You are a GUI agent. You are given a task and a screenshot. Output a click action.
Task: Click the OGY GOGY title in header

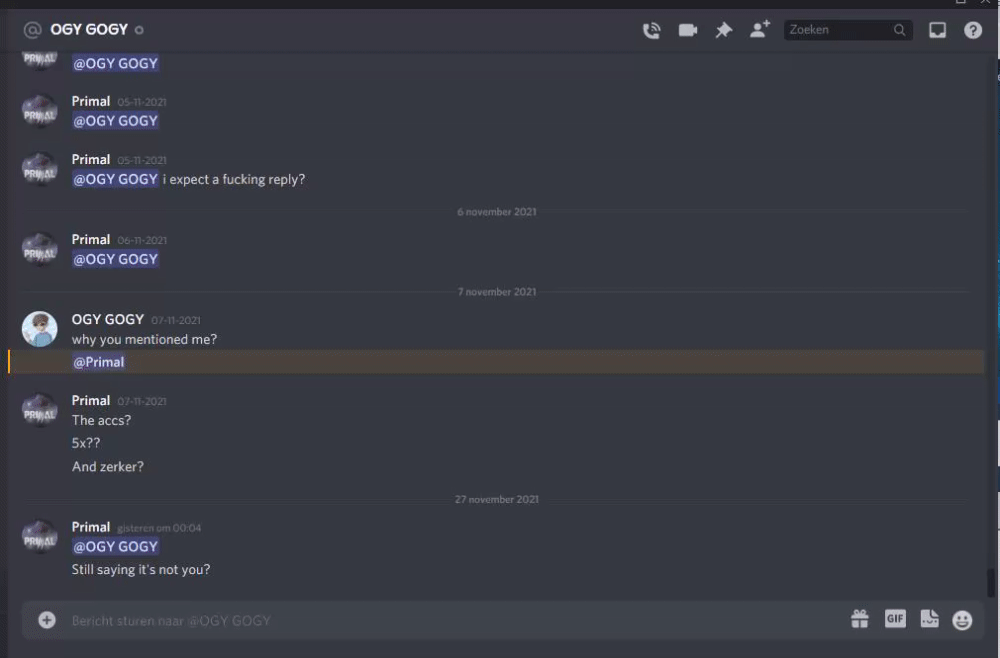click(x=89, y=29)
